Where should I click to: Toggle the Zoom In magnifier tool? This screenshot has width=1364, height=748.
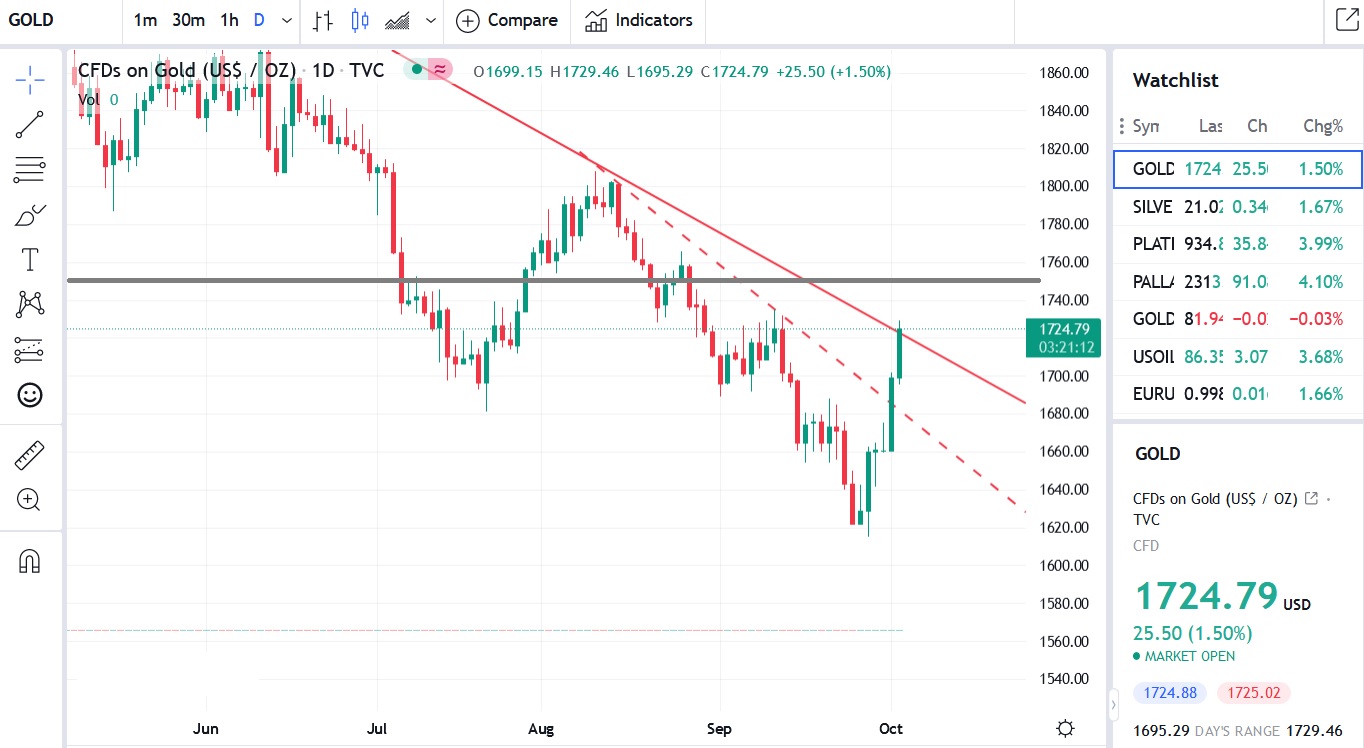[x=30, y=499]
